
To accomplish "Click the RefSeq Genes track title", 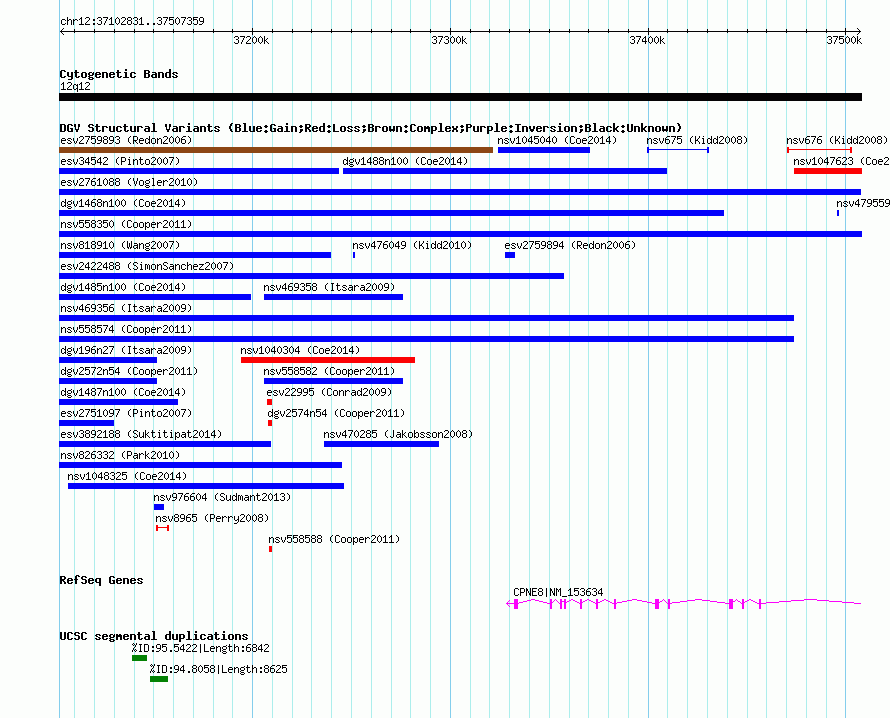I will [101, 580].
